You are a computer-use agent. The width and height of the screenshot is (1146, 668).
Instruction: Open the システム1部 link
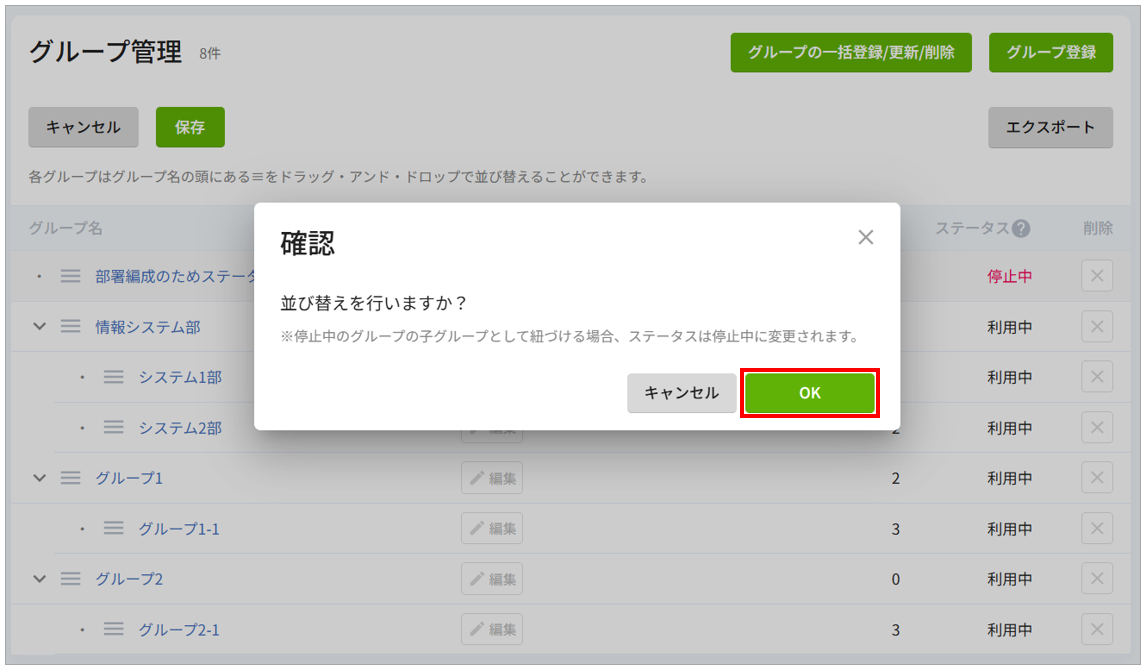tap(181, 378)
